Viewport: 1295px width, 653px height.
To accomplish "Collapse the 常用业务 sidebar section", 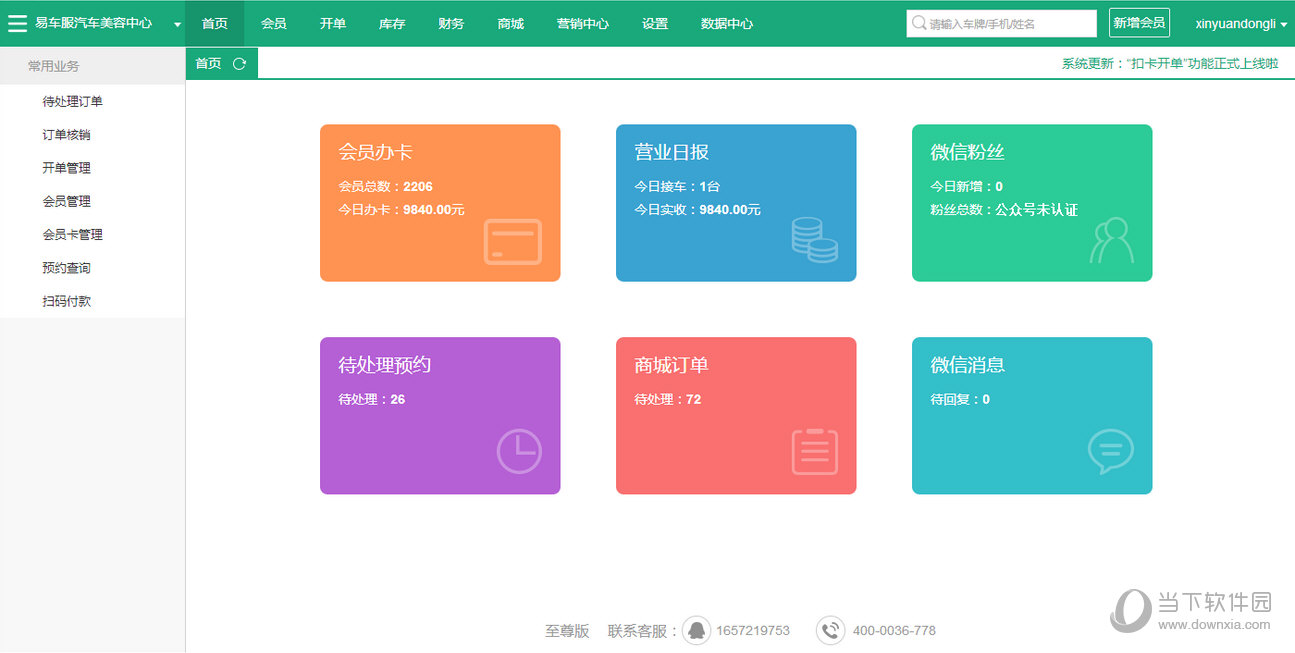I will 54,66.
